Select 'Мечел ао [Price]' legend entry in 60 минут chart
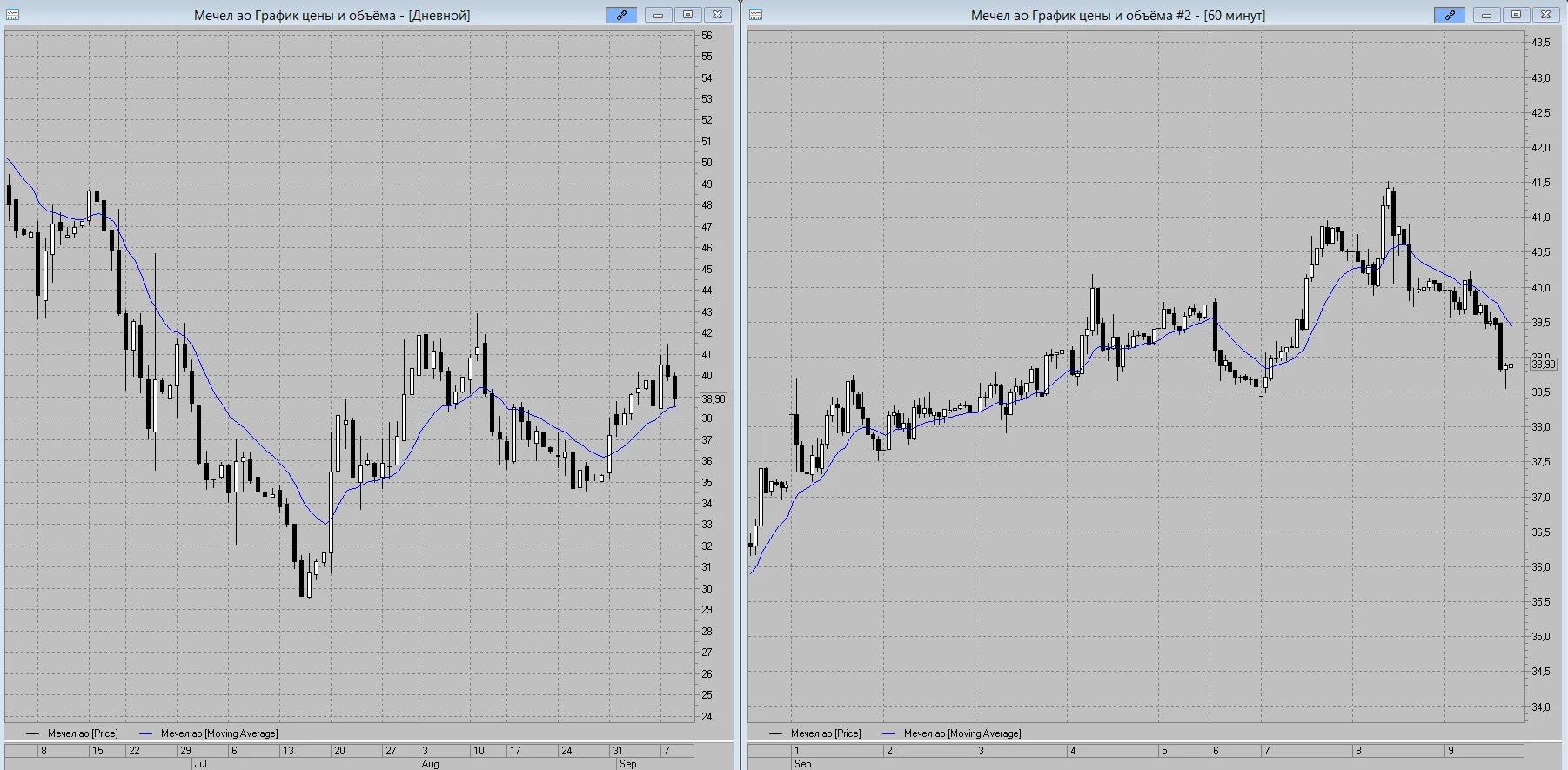 tap(826, 733)
